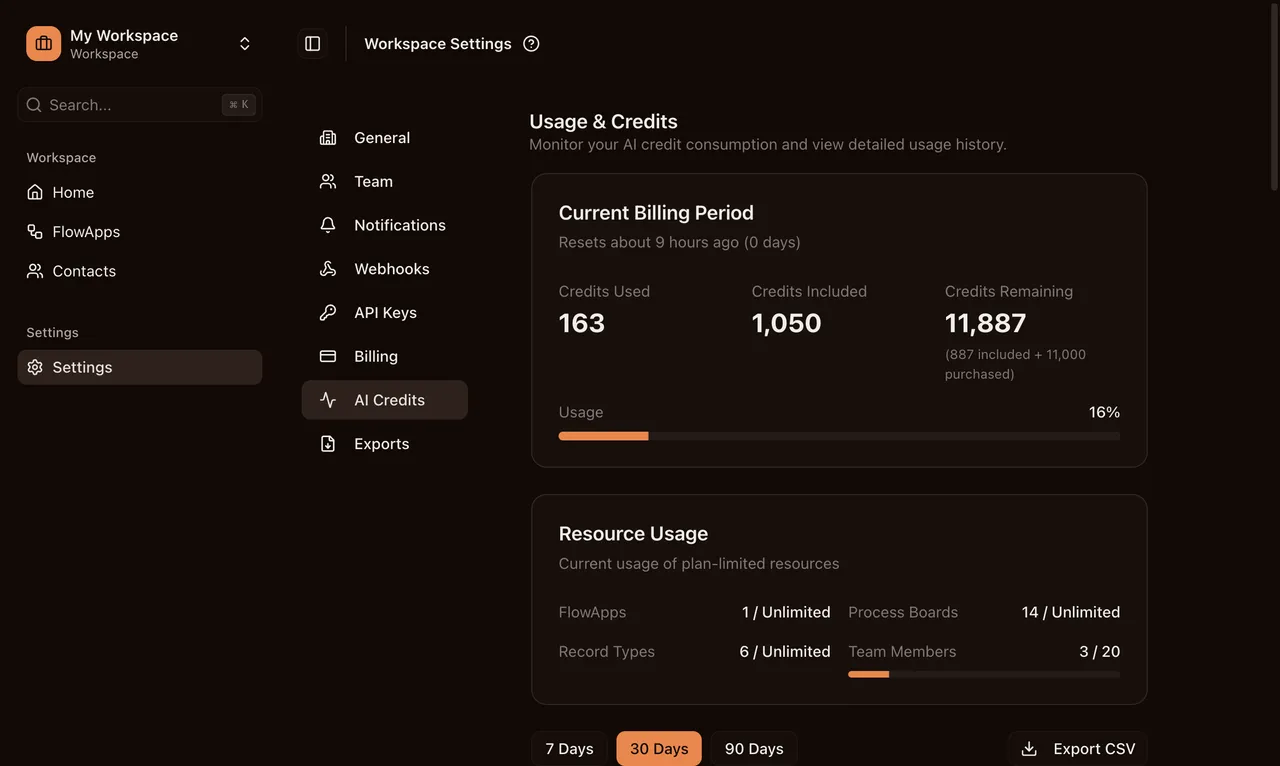Click the AI Credits waveform icon
Image resolution: width=1280 pixels, height=766 pixels.
(327, 399)
